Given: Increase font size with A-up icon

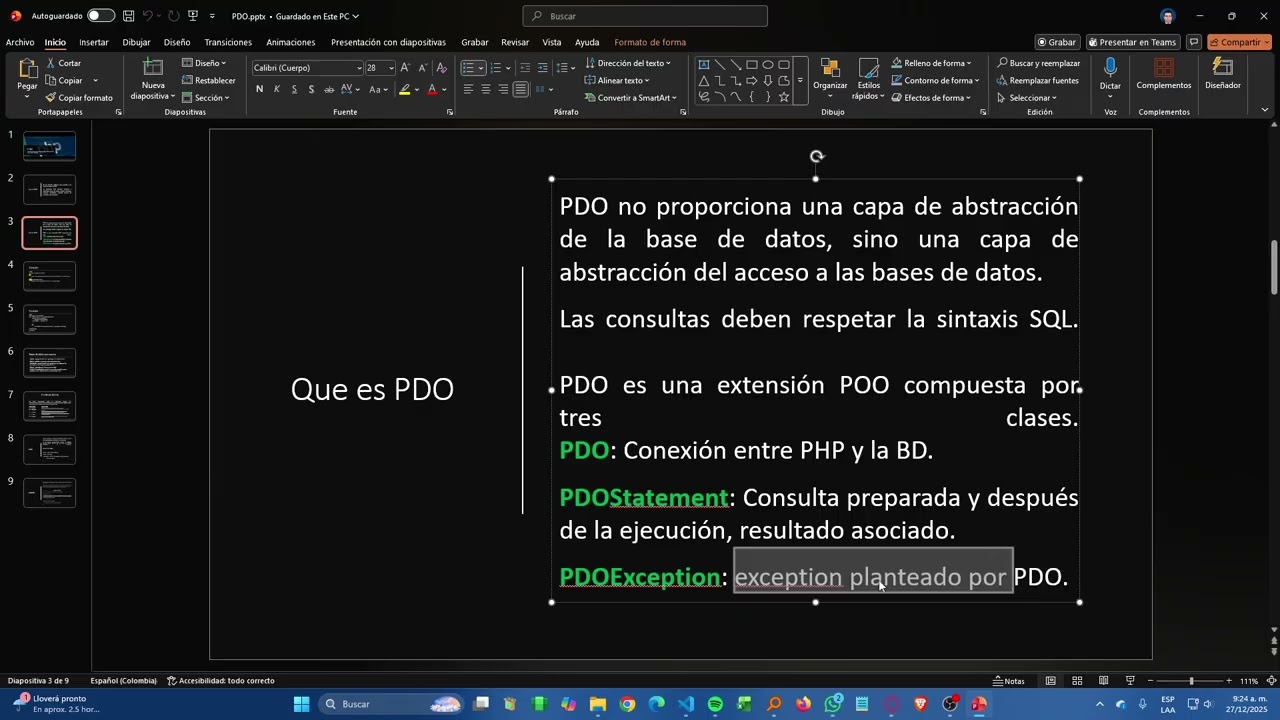Looking at the screenshot, I should click(x=405, y=68).
